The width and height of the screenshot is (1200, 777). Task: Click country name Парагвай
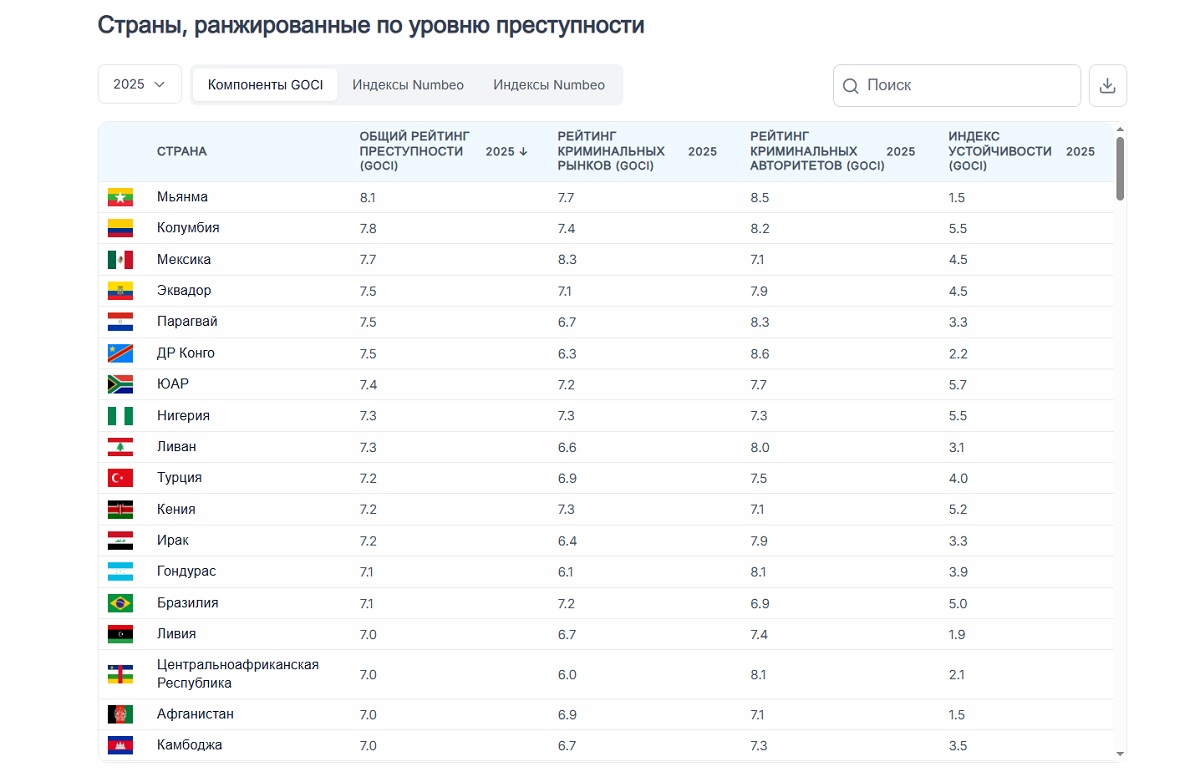point(187,322)
